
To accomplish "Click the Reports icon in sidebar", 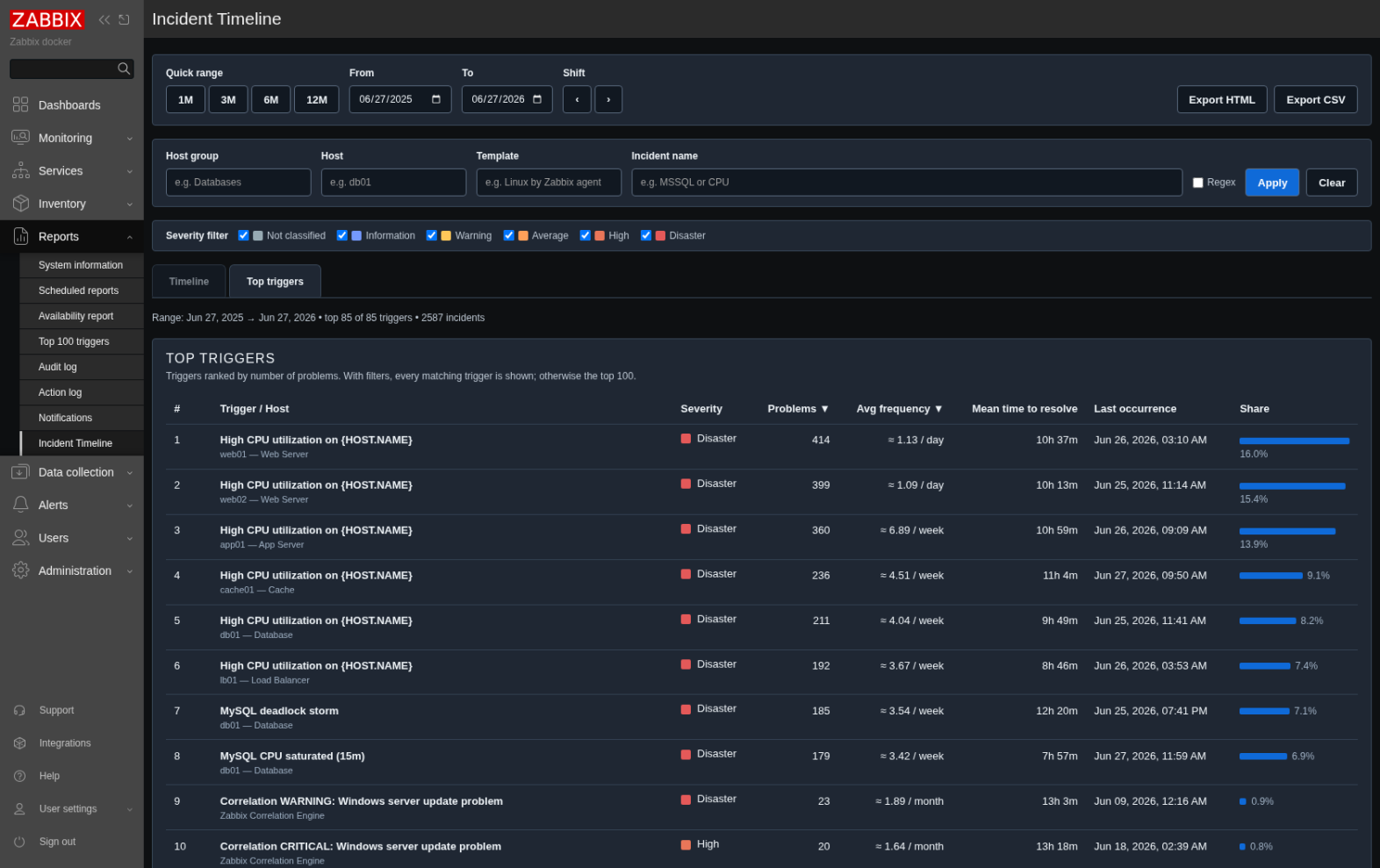I will pyautogui.click(x=20, y=236).
